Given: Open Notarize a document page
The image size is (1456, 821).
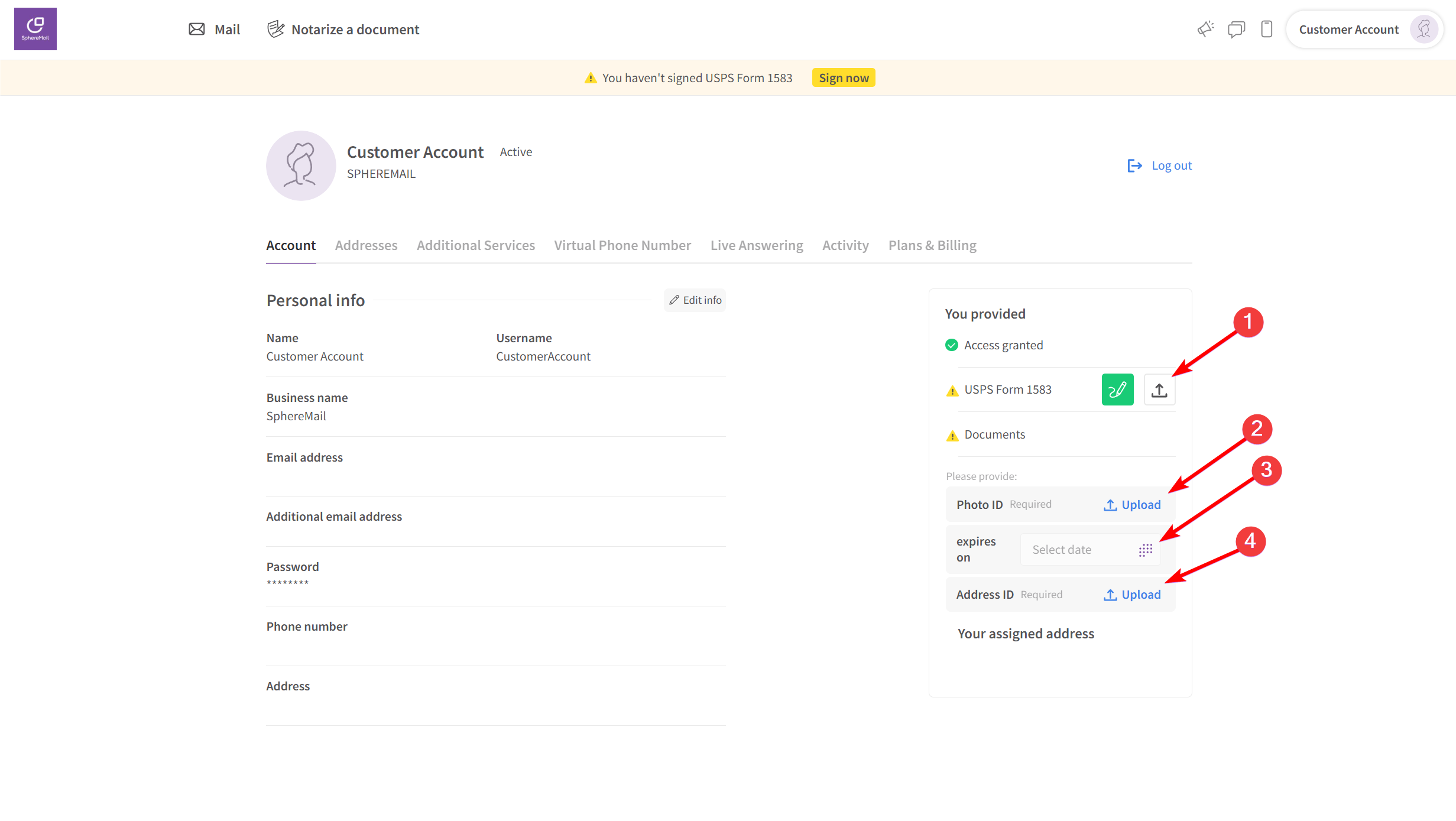Looking at the screenshot, I should [x=343, y=29].
